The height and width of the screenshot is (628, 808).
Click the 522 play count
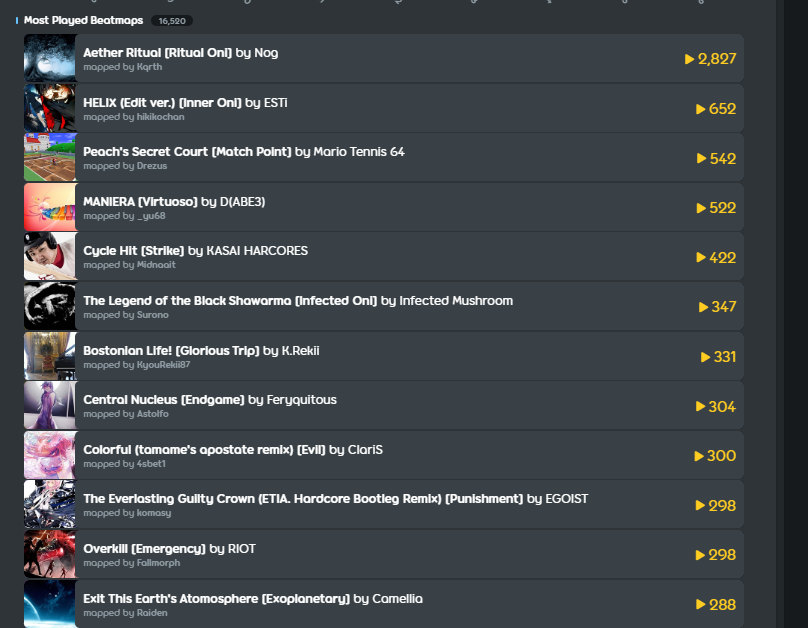722,208
